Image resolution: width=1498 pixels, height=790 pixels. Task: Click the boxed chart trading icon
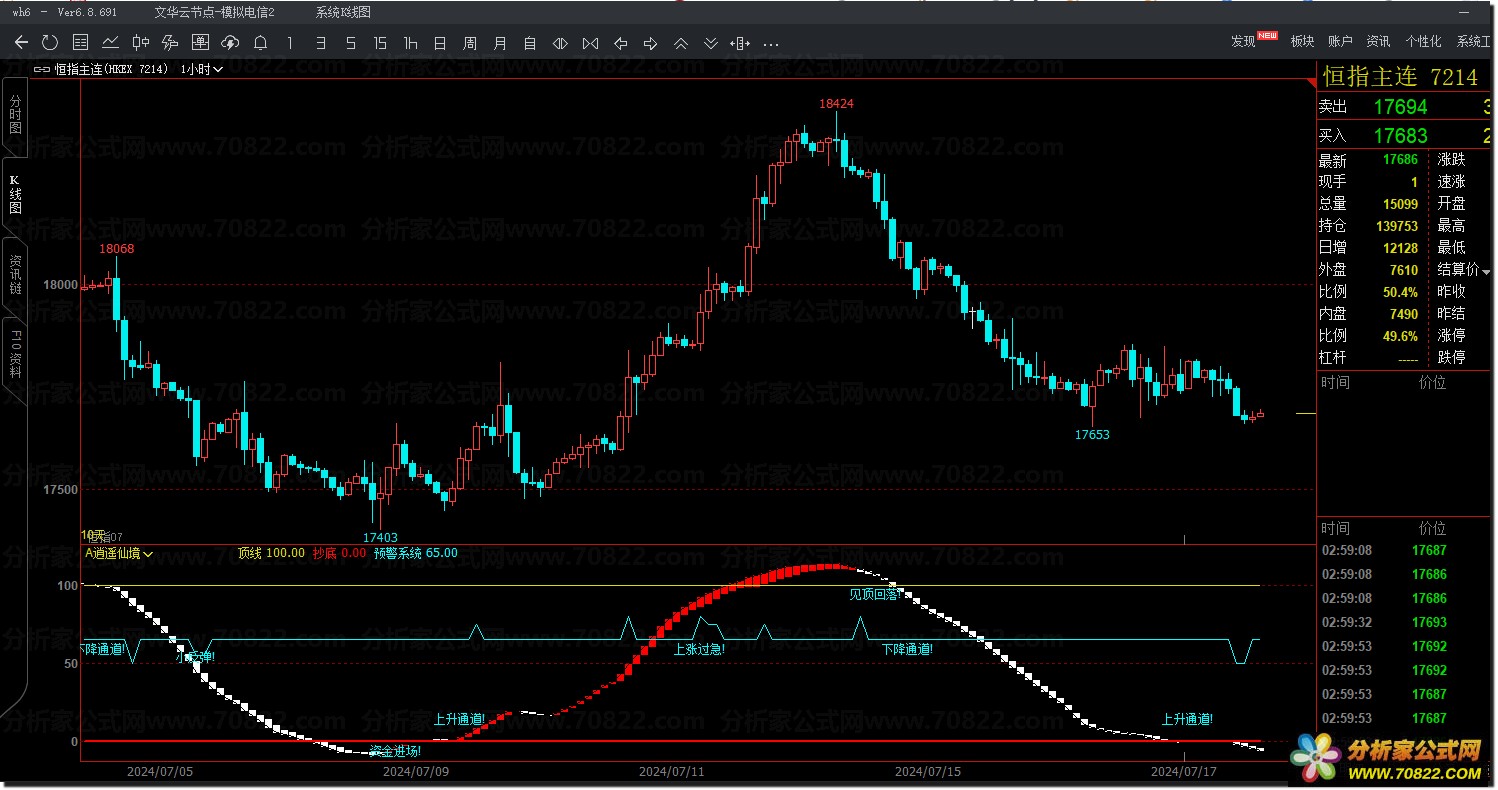coord(200,42)
